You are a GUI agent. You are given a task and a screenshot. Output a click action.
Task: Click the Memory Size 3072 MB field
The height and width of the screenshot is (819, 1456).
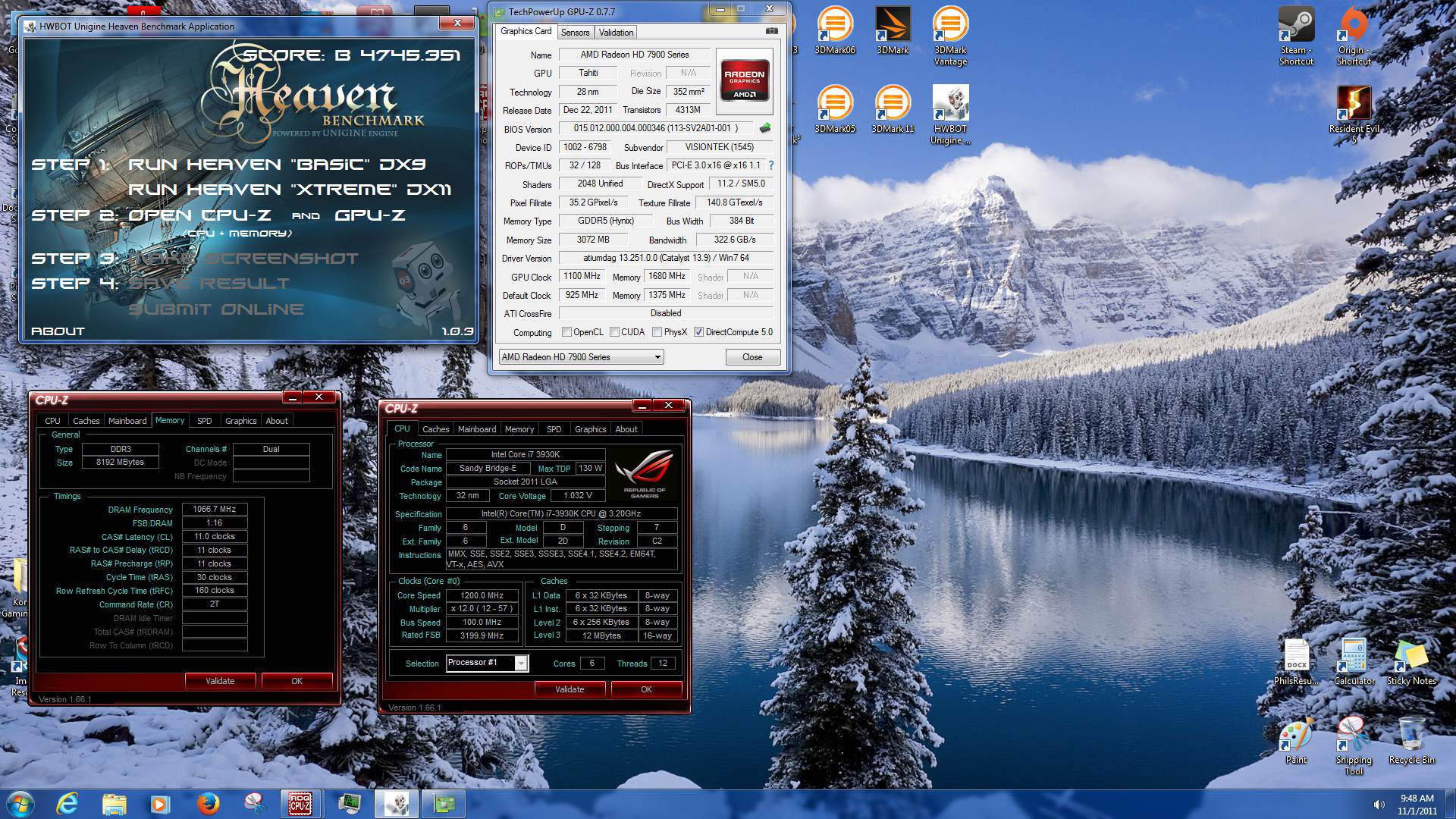(593, 240)
